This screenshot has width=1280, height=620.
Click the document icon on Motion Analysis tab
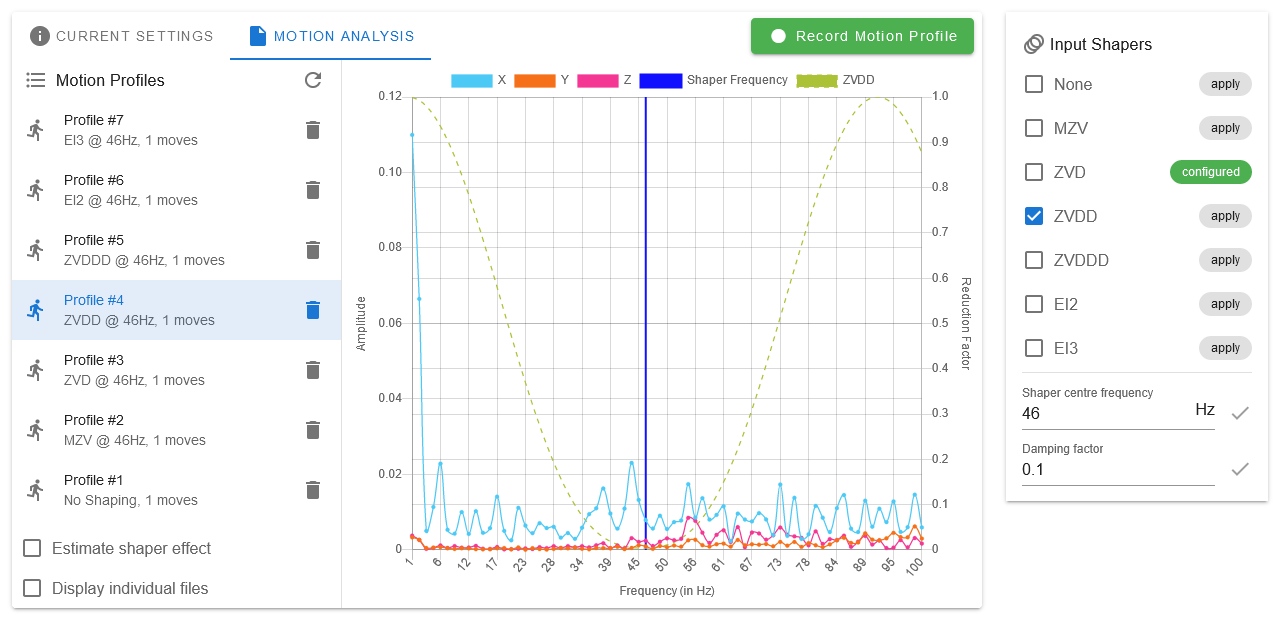(258, 36)
